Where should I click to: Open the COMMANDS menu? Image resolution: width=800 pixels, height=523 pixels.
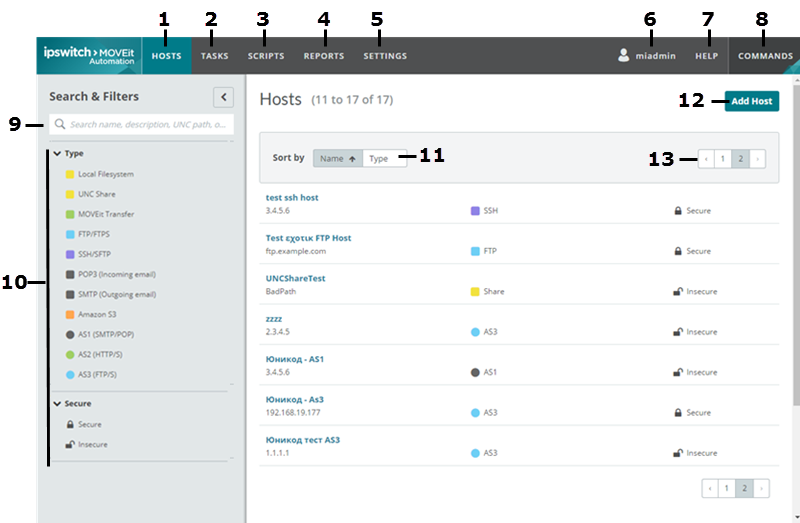tap(765, 56)
